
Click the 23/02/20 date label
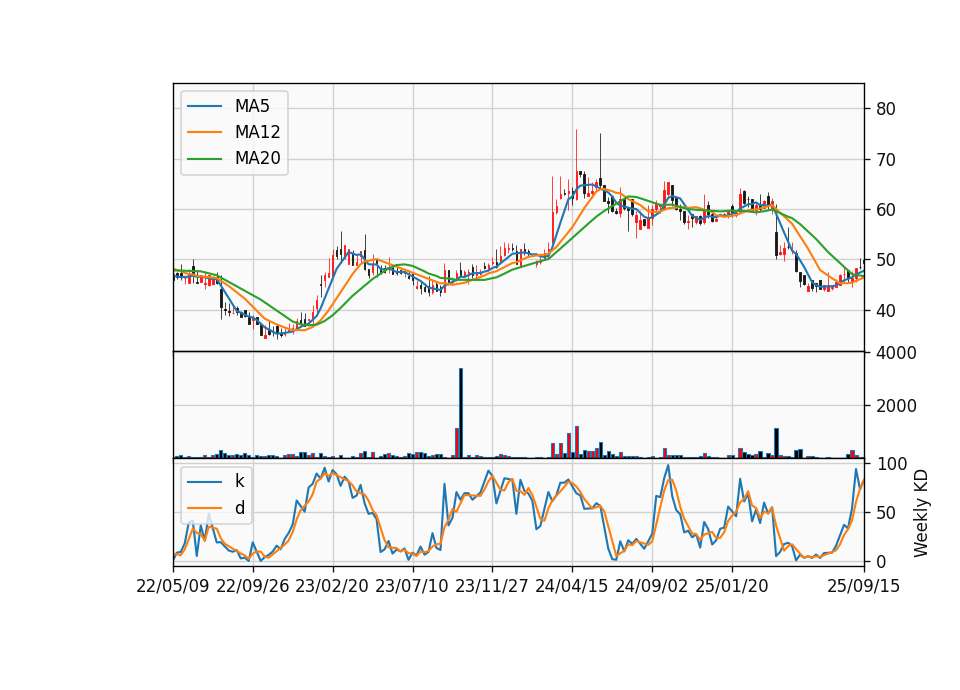(332, 587)
